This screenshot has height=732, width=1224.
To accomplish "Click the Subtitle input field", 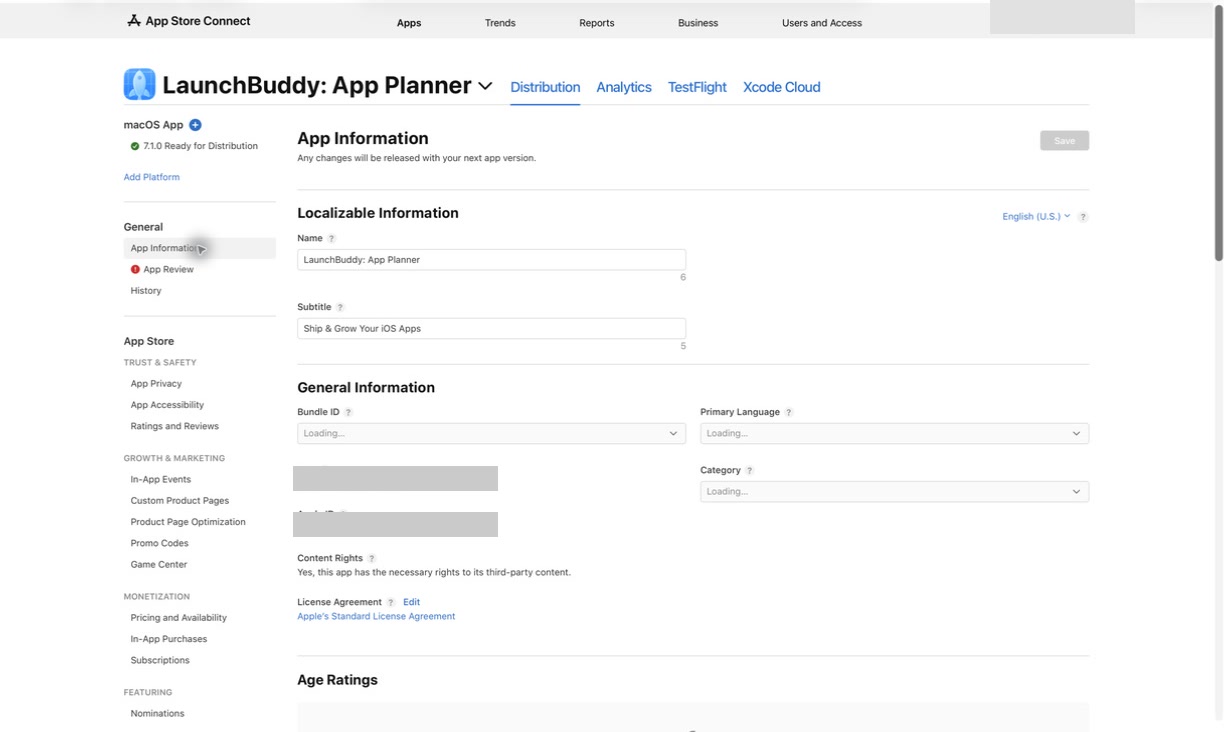I will pos(491,328).
